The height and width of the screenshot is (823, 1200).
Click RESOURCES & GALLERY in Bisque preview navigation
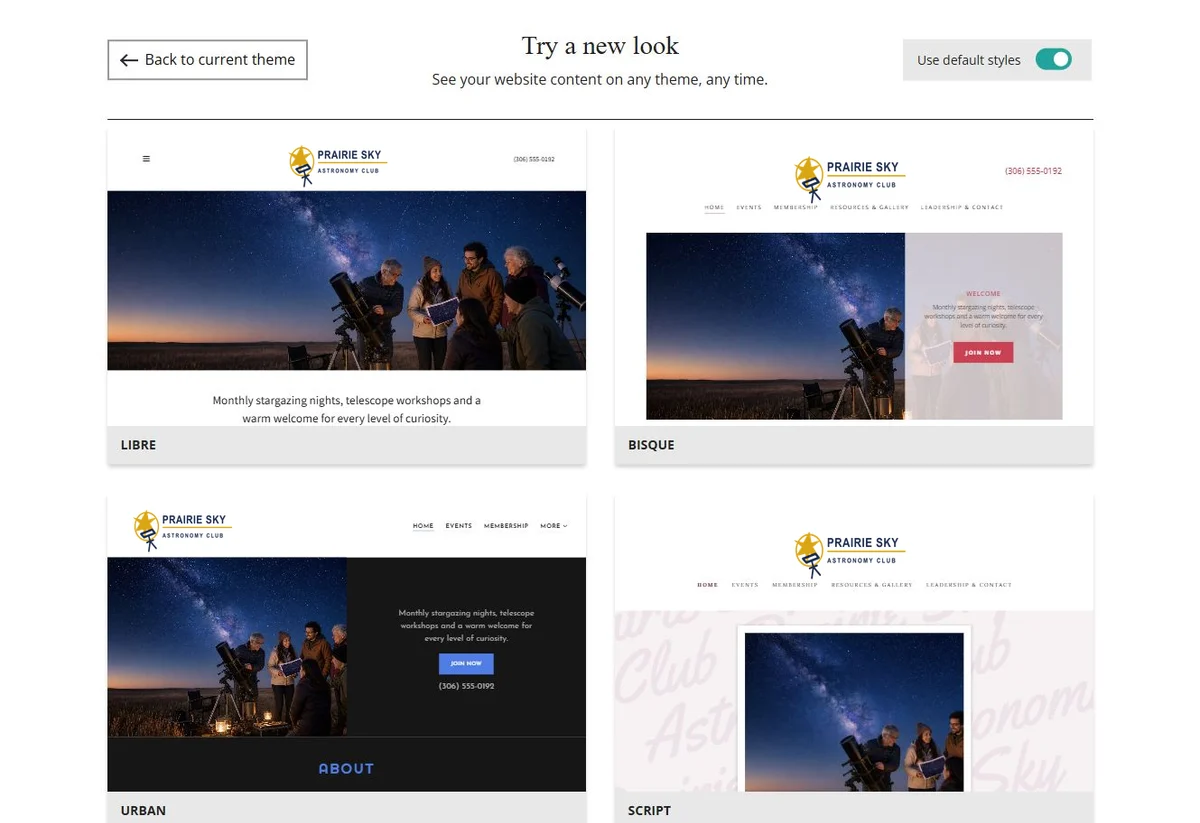pos(869,207)
